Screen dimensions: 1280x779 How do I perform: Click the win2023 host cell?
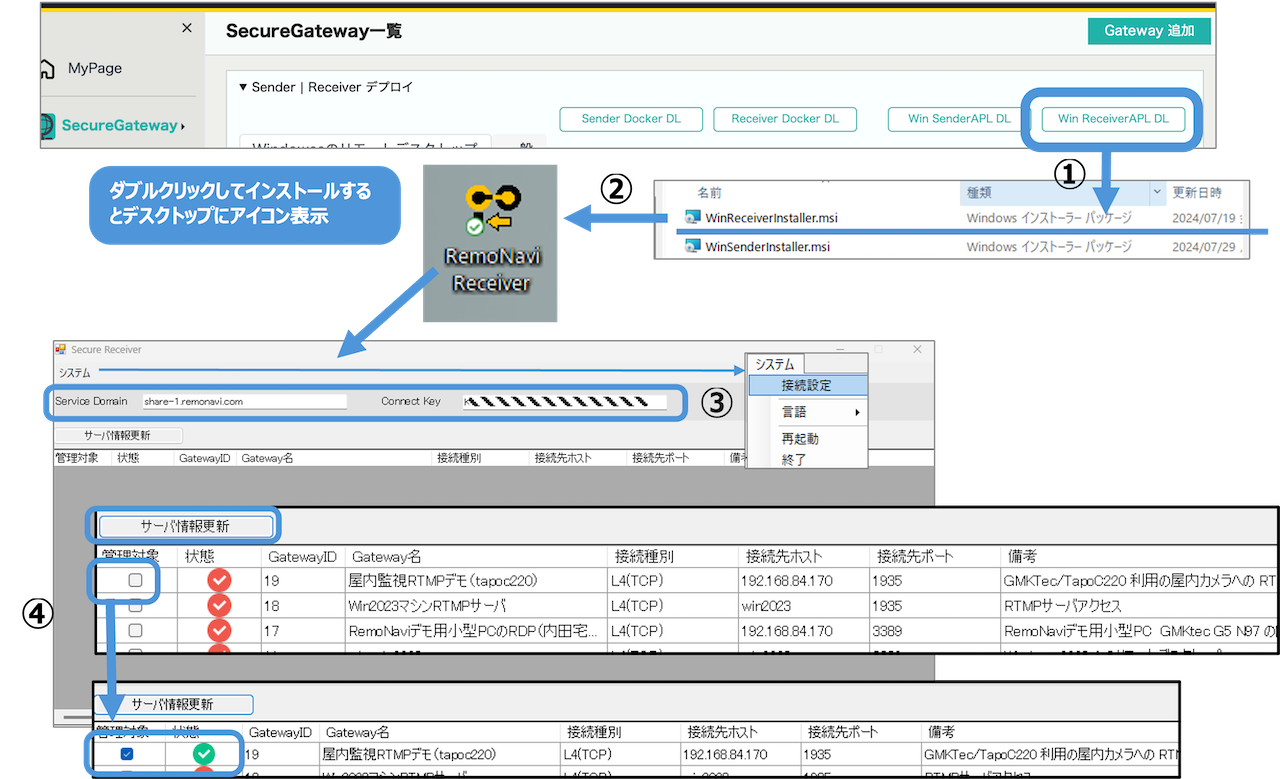764,605
